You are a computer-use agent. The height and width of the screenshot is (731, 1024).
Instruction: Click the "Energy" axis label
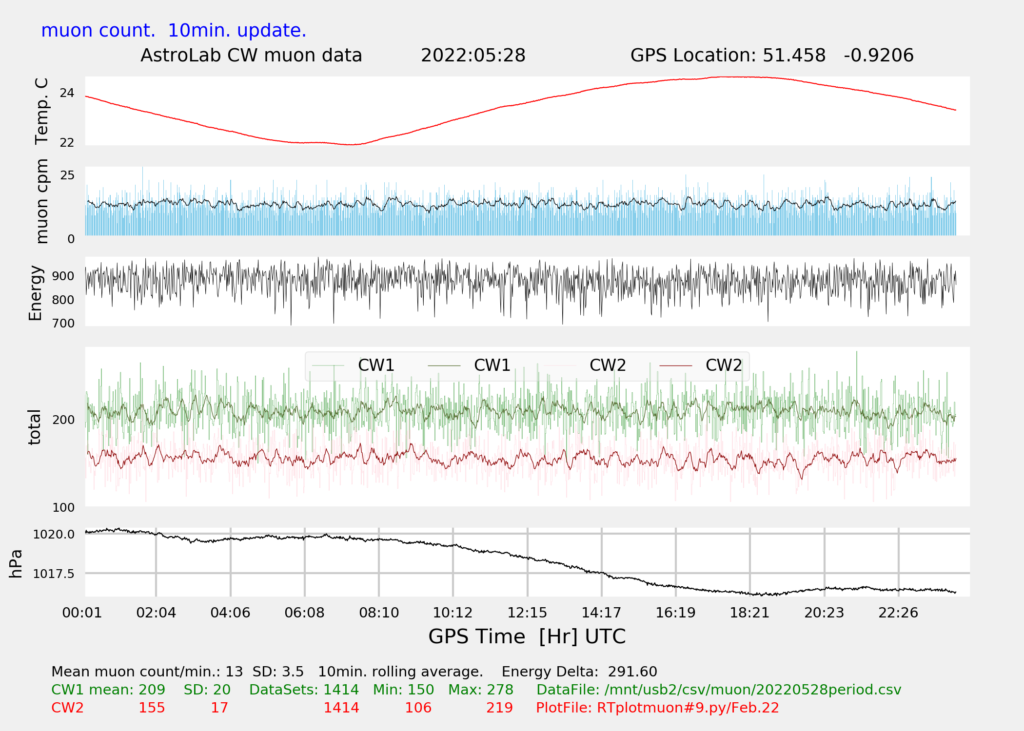[36, 292]
